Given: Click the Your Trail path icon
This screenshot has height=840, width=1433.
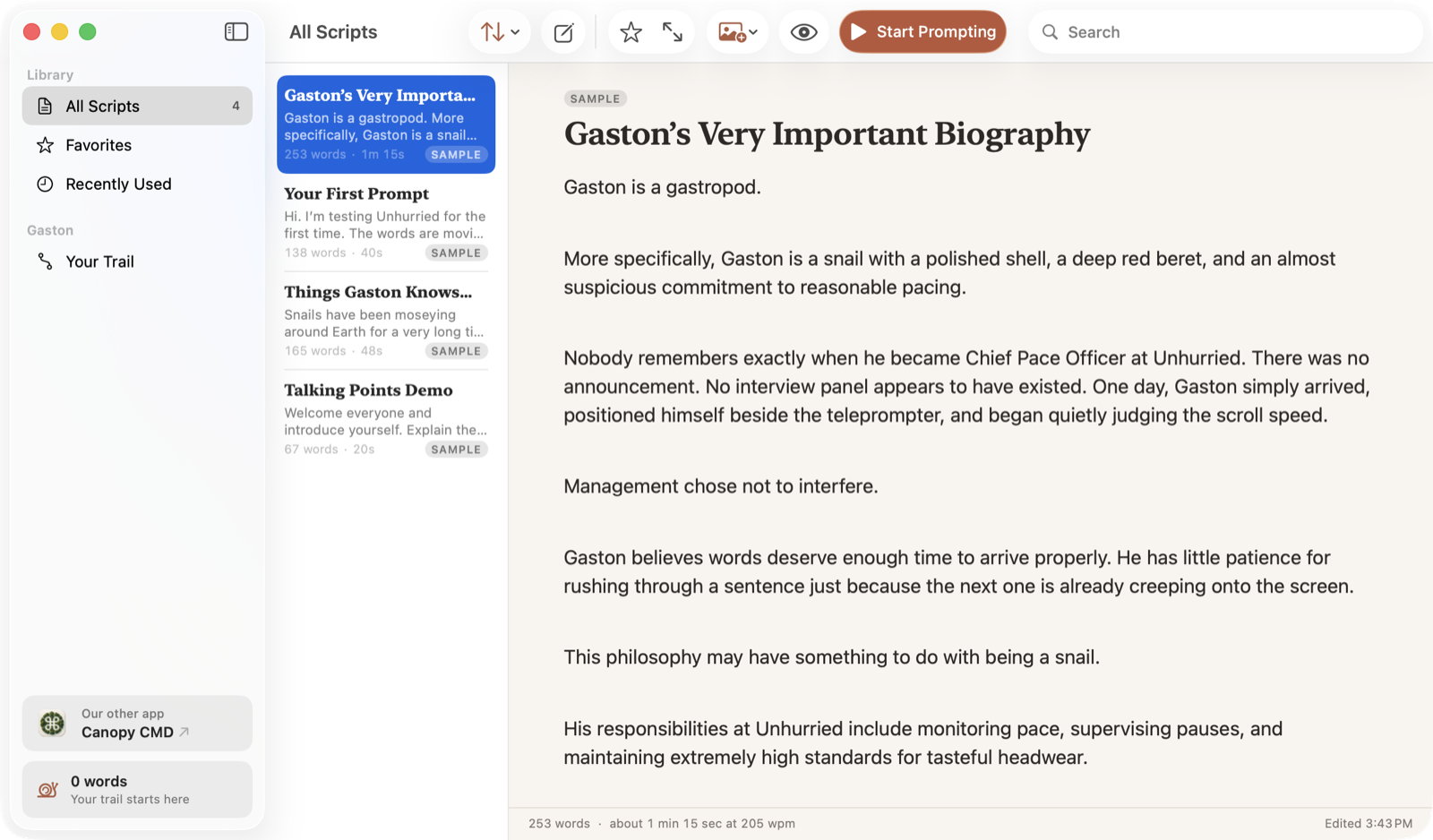Looking at the screenshot, I should pos(45,261).
